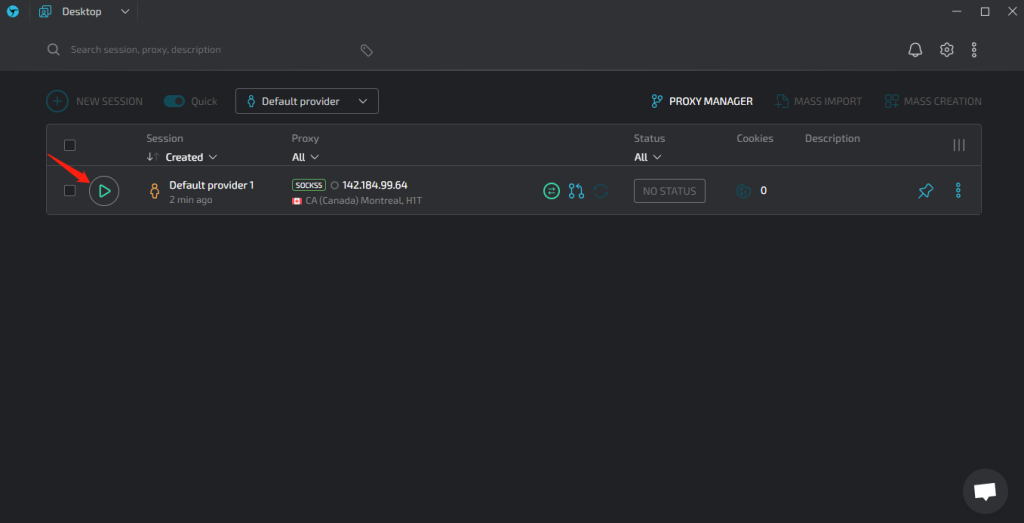
Task: Expand the Default provider dropdown
Action: [x=307, y=101]
